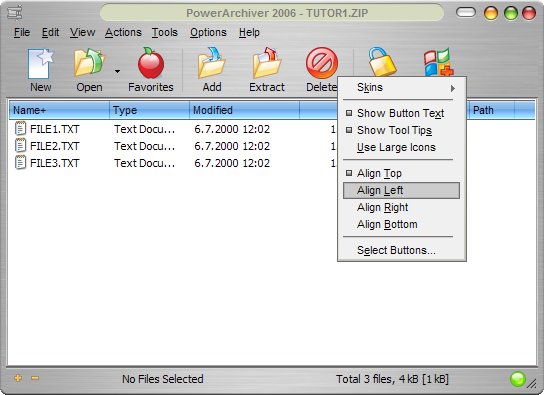This screenshot has width=544, height=395.
Task: Select FILE2.TXT in the file list
Action: [54, 146]
